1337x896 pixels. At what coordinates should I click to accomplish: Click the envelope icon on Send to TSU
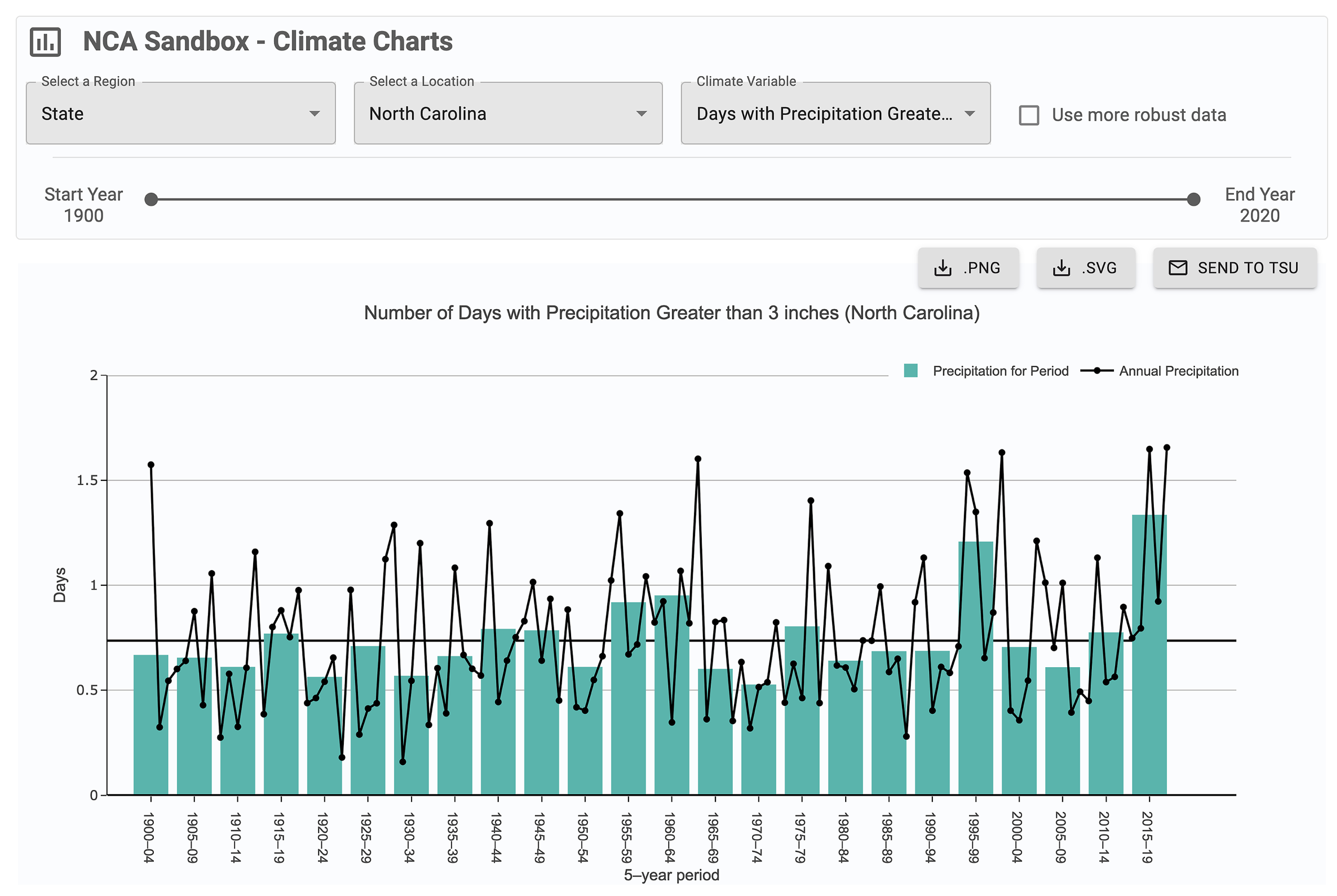(1177, 267)
